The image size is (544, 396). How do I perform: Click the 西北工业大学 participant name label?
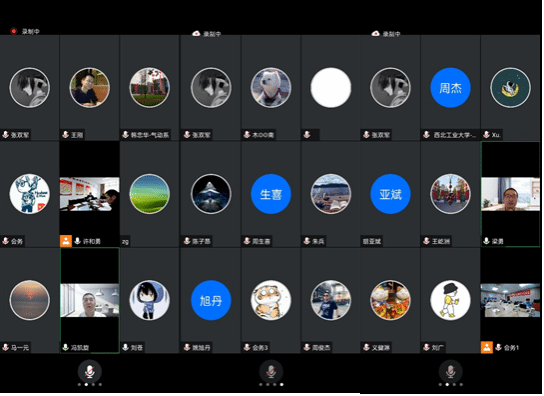(454, 135)
